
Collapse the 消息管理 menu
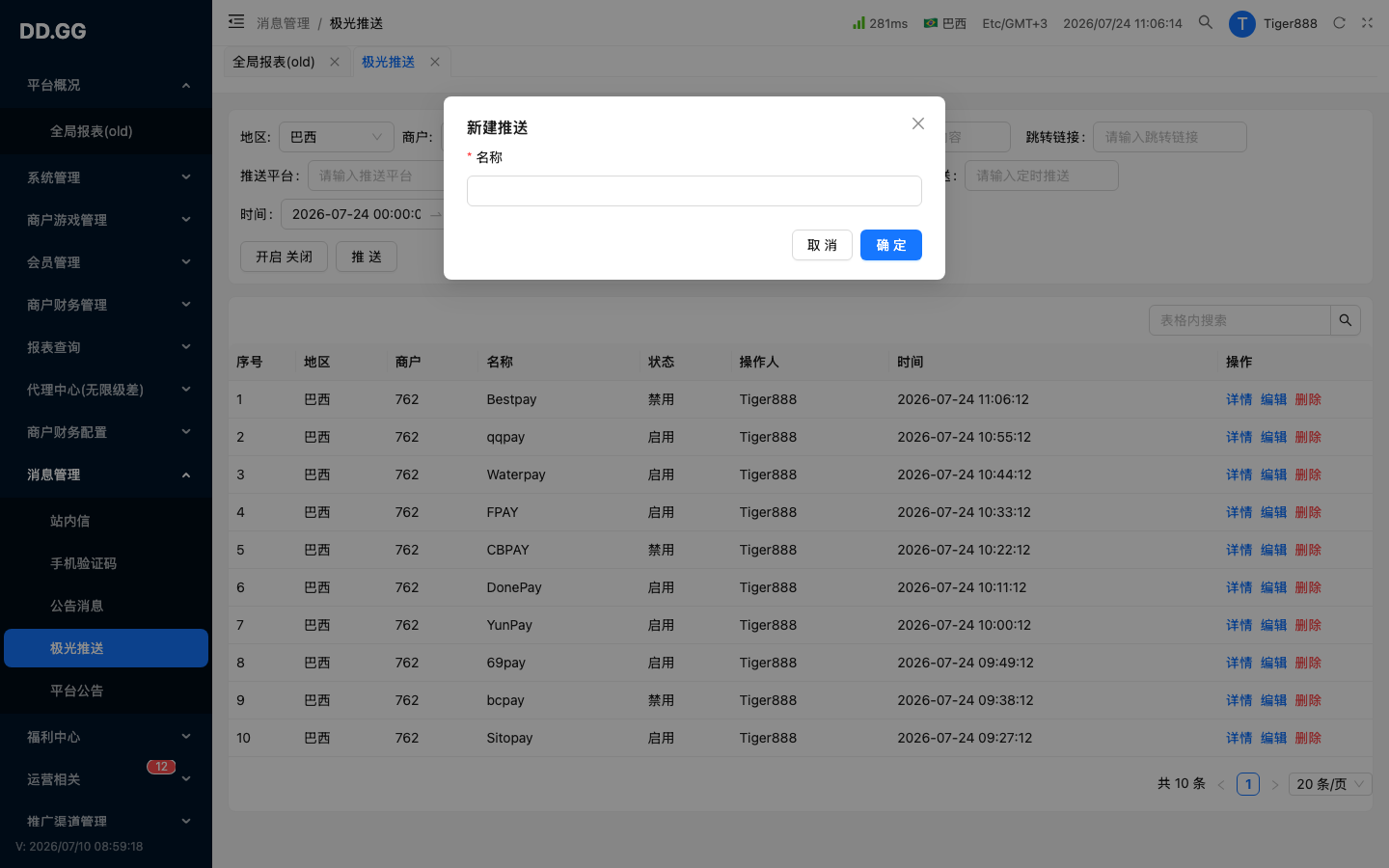tap(106, 475)
